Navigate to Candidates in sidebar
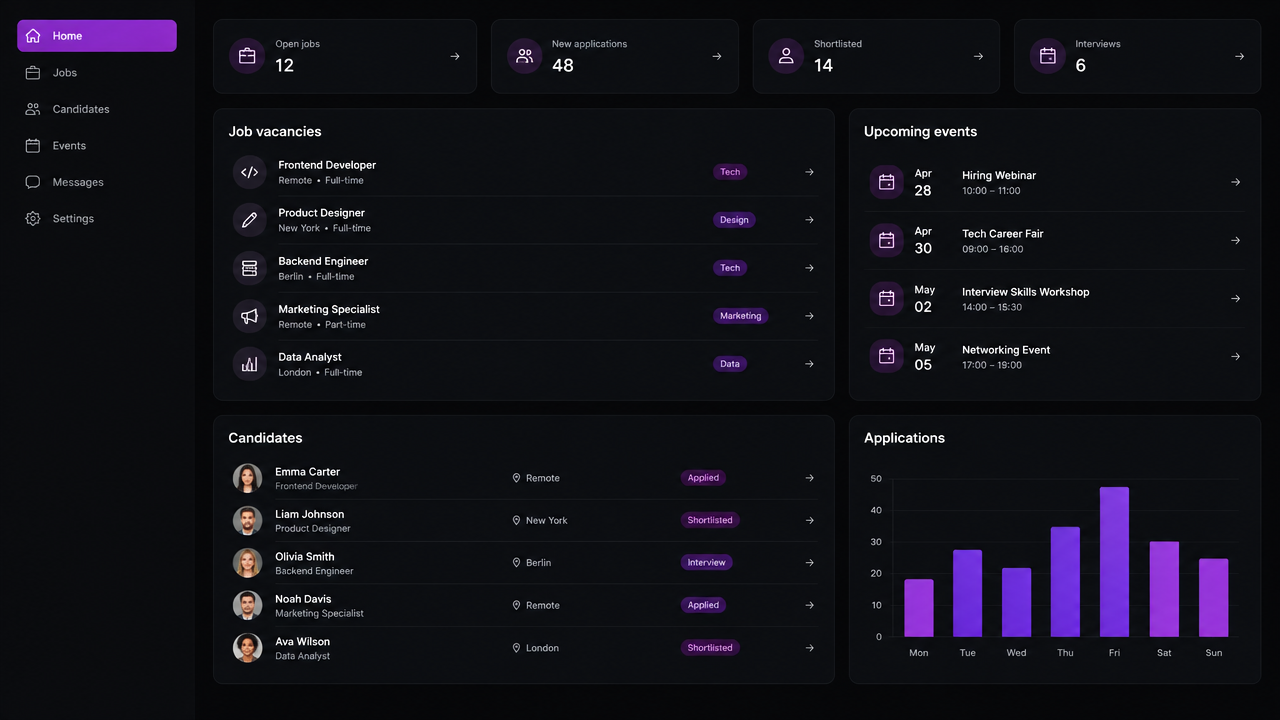Image resolution: width=1280 pixels, height=720 pixels. [x=97, y=109]
